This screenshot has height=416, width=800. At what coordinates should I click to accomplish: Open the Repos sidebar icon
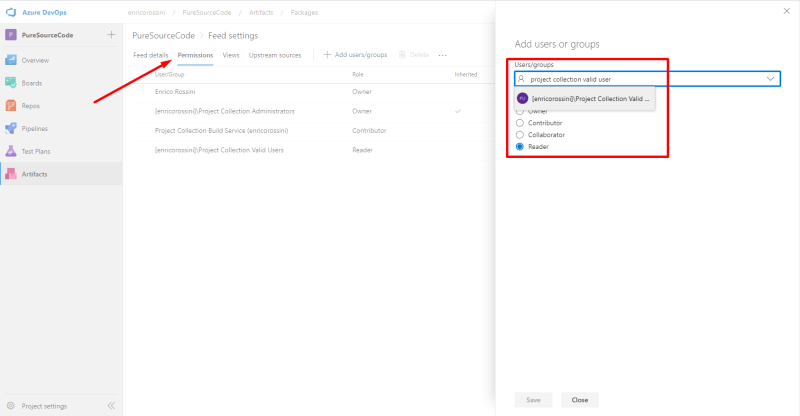tap(11, 106)
